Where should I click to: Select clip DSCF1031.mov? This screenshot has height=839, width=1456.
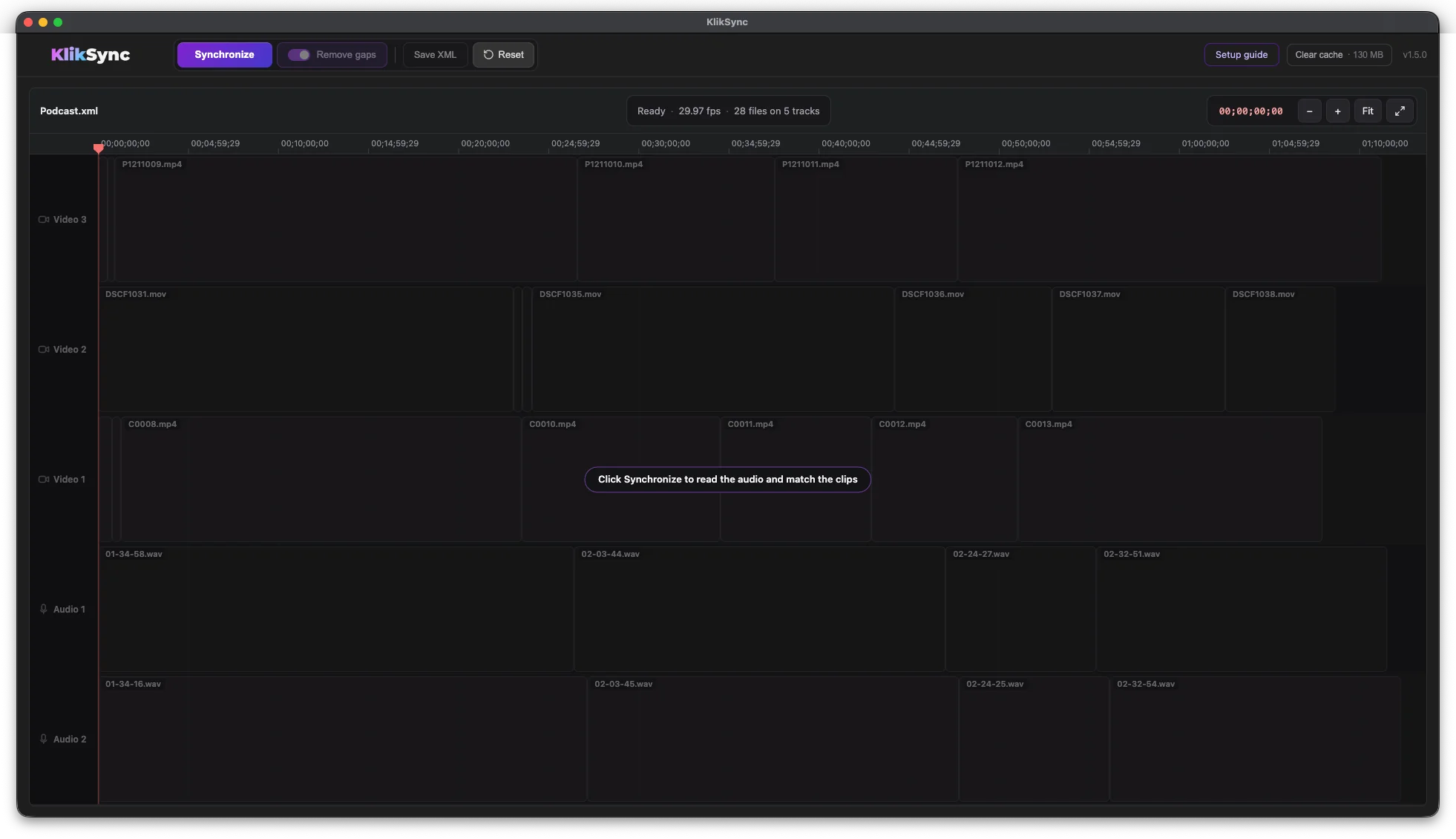coord(306,350)
